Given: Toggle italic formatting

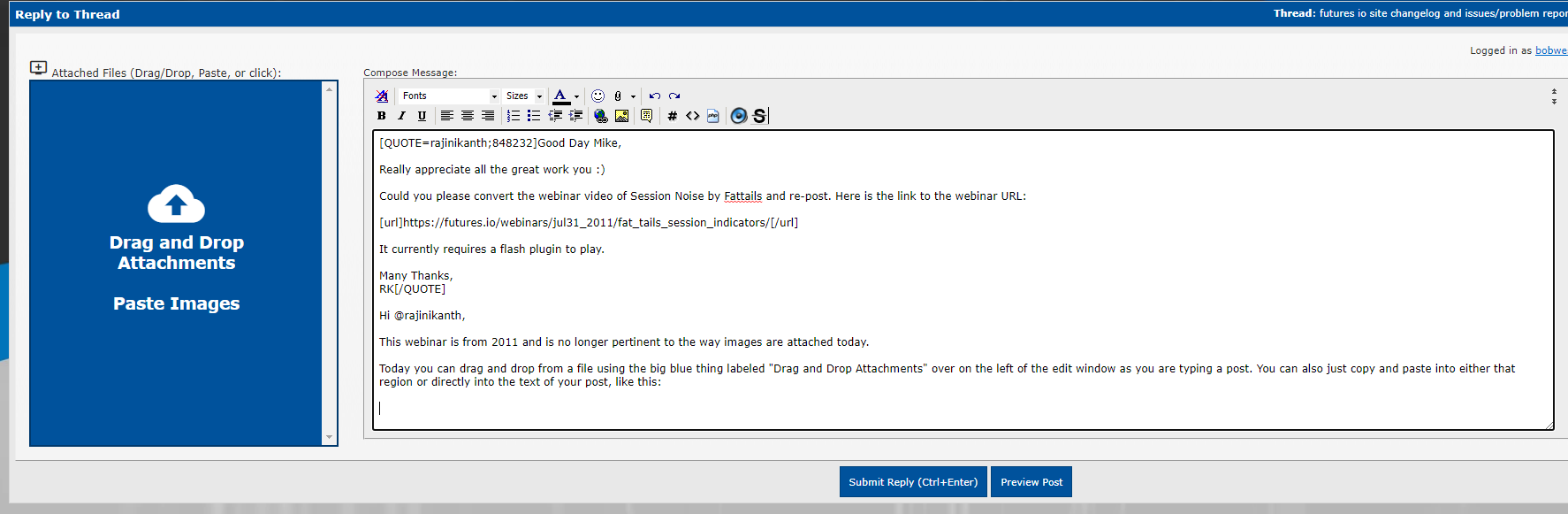Looking at the screenshot, I should click(401, 116).
